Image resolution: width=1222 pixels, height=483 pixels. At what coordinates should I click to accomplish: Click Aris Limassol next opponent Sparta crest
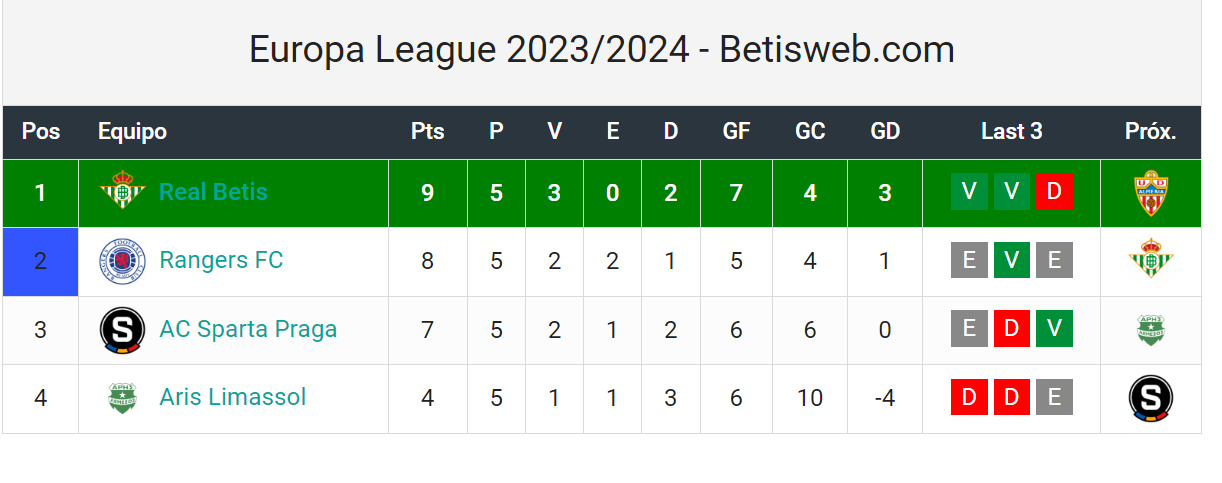(1151, 398)
